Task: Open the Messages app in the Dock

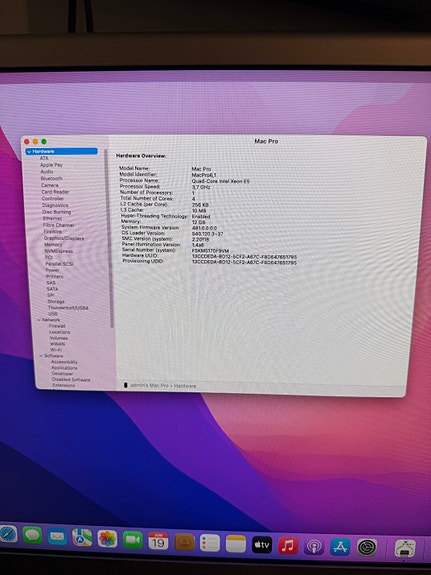Action: click(32, 535)
